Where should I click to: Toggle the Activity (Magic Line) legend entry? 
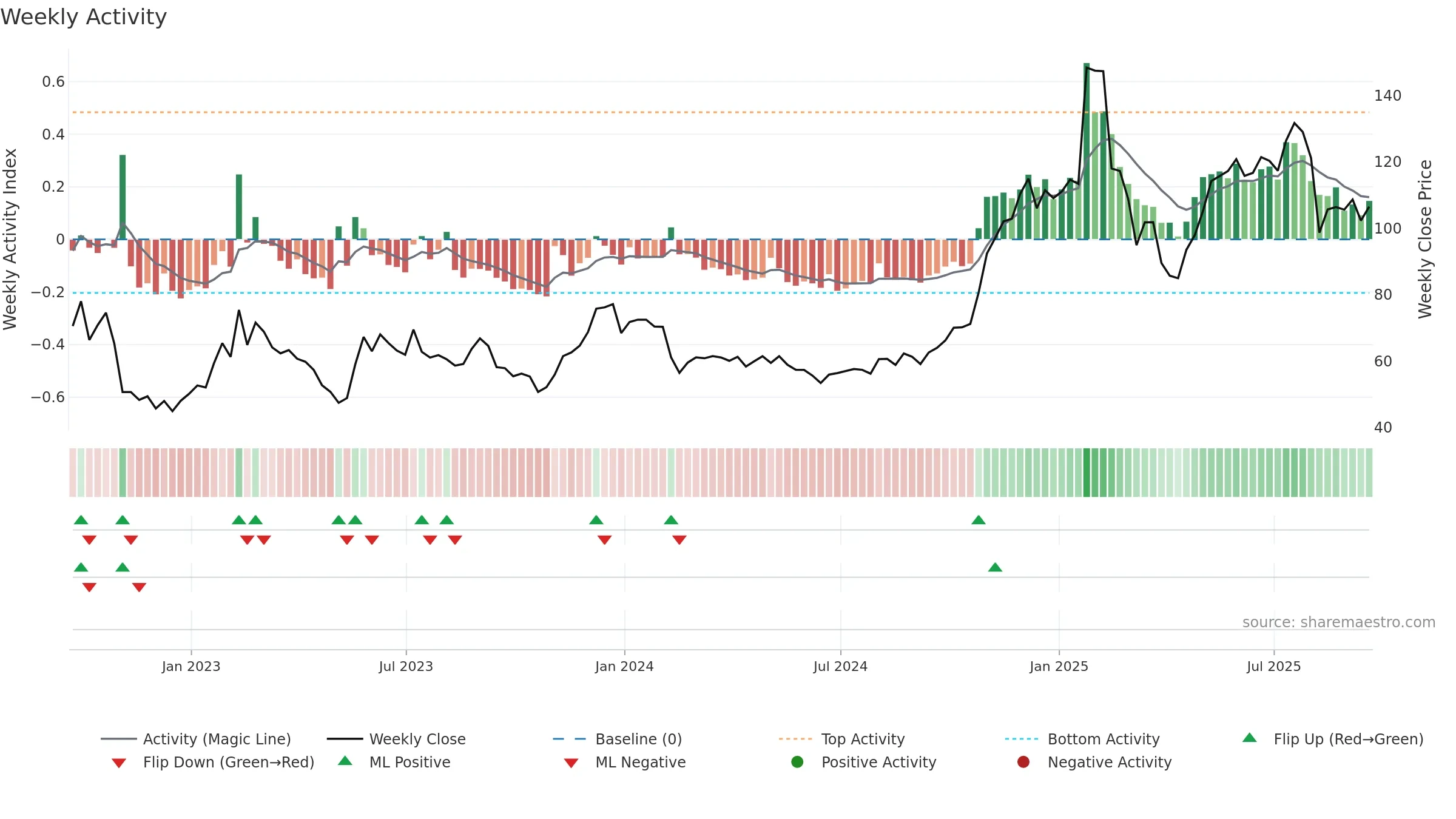coord(196,739)
